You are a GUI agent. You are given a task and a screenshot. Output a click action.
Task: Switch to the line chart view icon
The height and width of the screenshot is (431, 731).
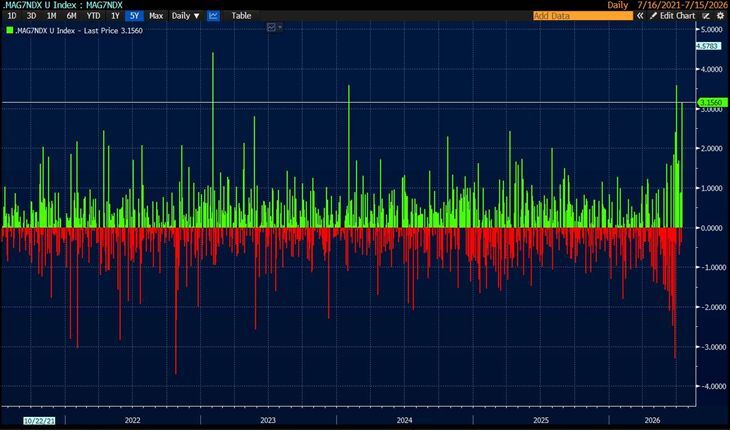[213, 16]
